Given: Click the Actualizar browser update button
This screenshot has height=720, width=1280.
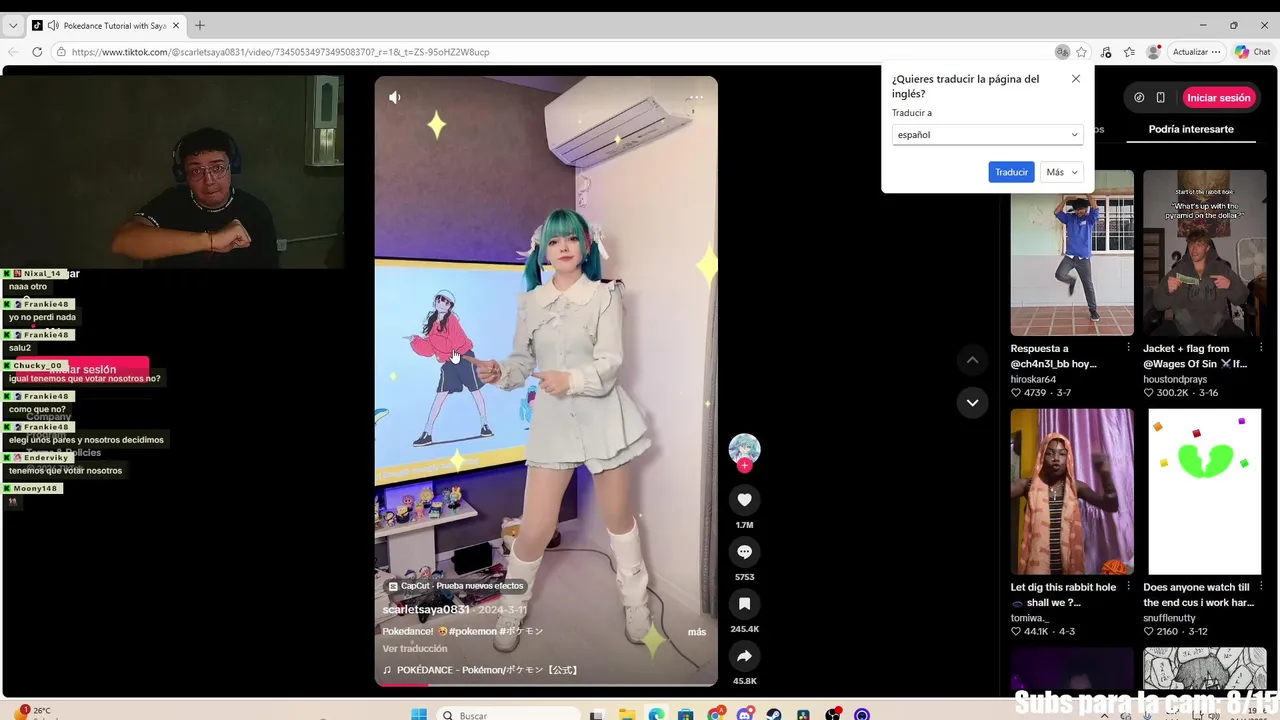Looking at the screenshot, I should tap(1196, 52).
